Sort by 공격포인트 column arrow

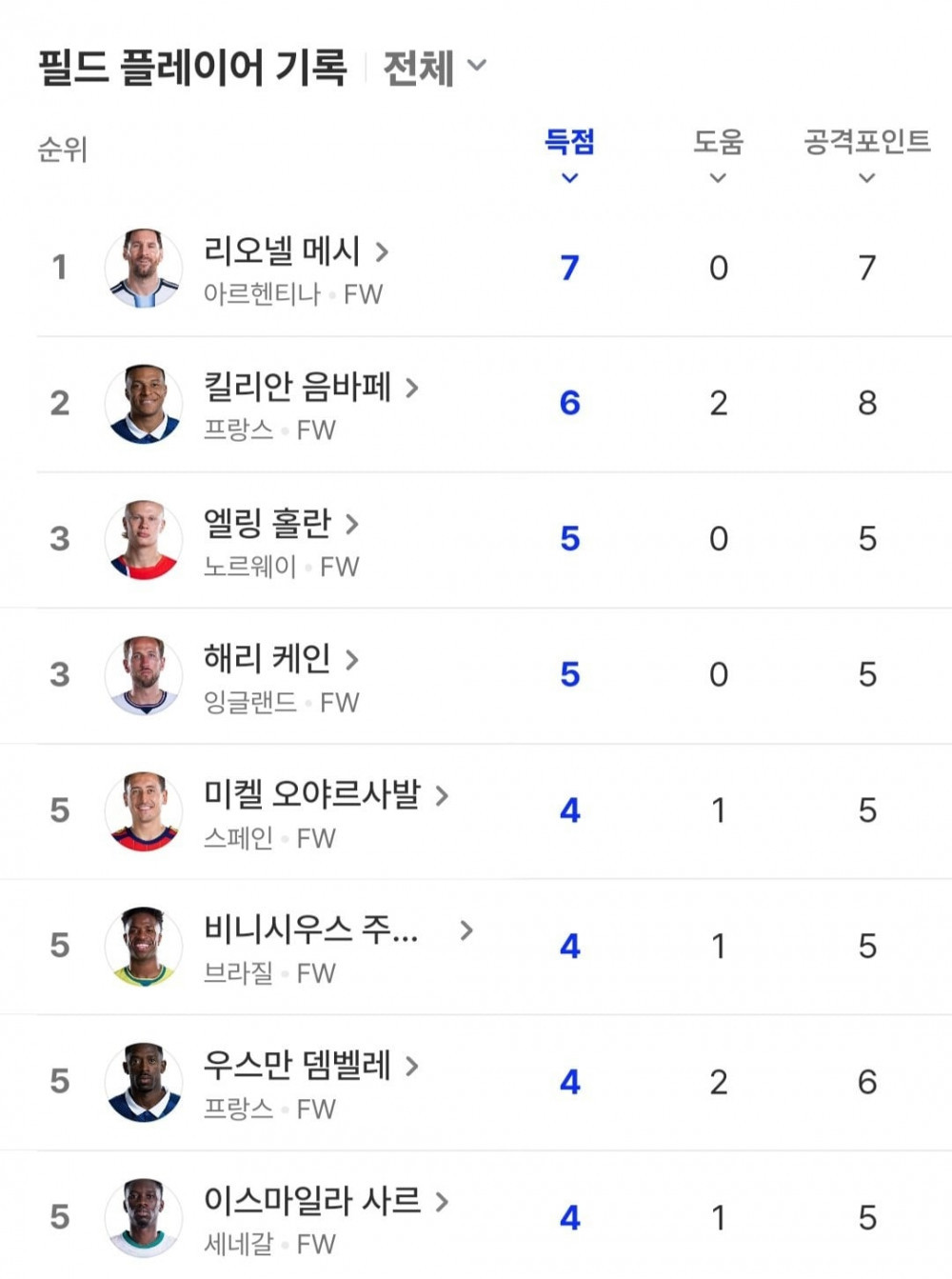click(866, 178)
